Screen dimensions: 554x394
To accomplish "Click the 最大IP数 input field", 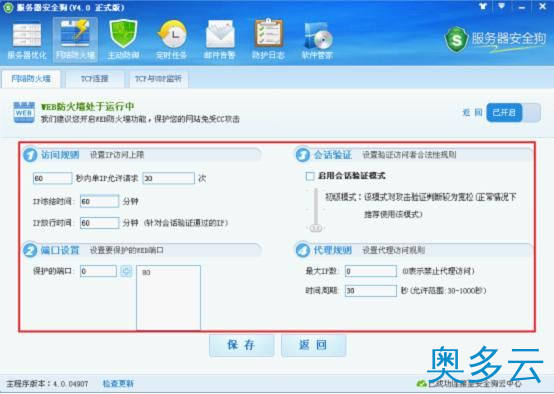I will coord(371,271).
